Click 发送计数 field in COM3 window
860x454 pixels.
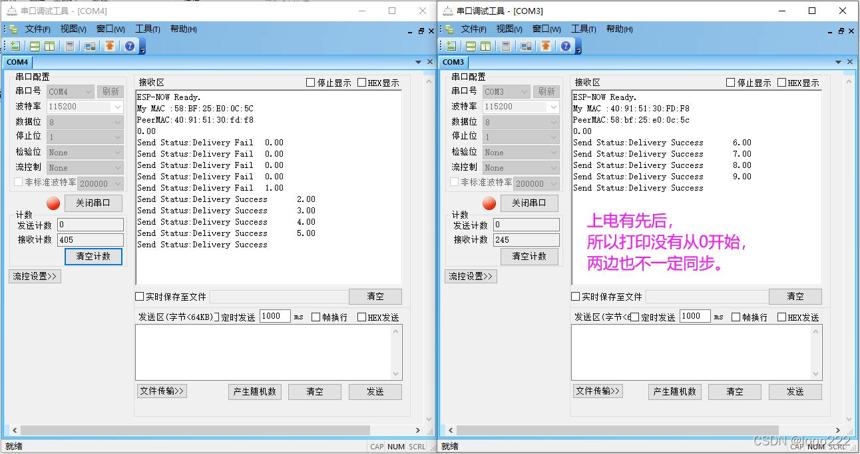coord(527,224)
